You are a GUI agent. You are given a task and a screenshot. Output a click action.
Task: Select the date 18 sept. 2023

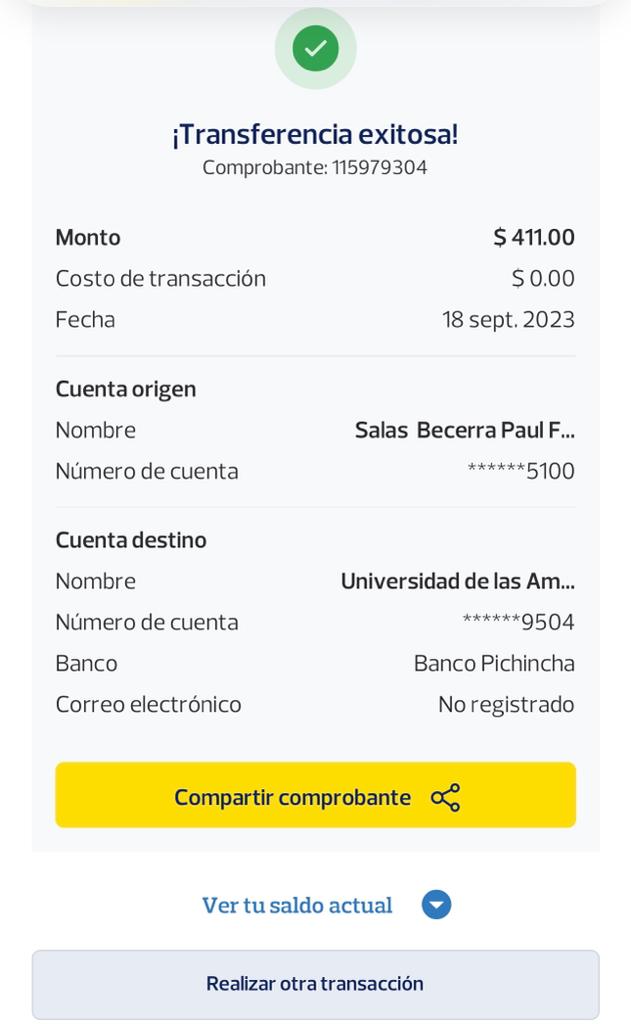[508, 319]
